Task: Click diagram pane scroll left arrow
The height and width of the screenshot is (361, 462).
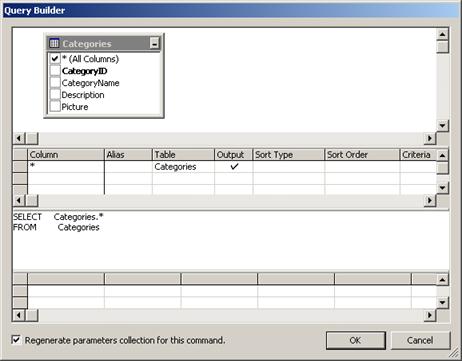Action: coord(19,138)
